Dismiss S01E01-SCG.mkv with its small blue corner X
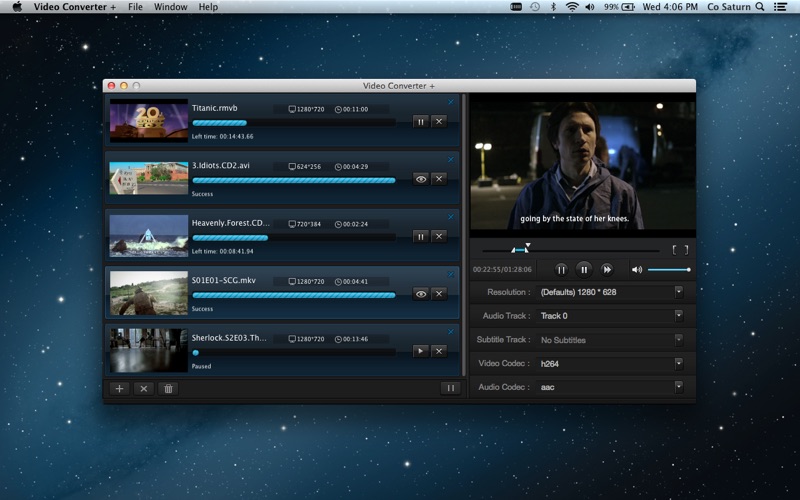Viewport: 800px width, 500px height. click(x=451, y=274)
